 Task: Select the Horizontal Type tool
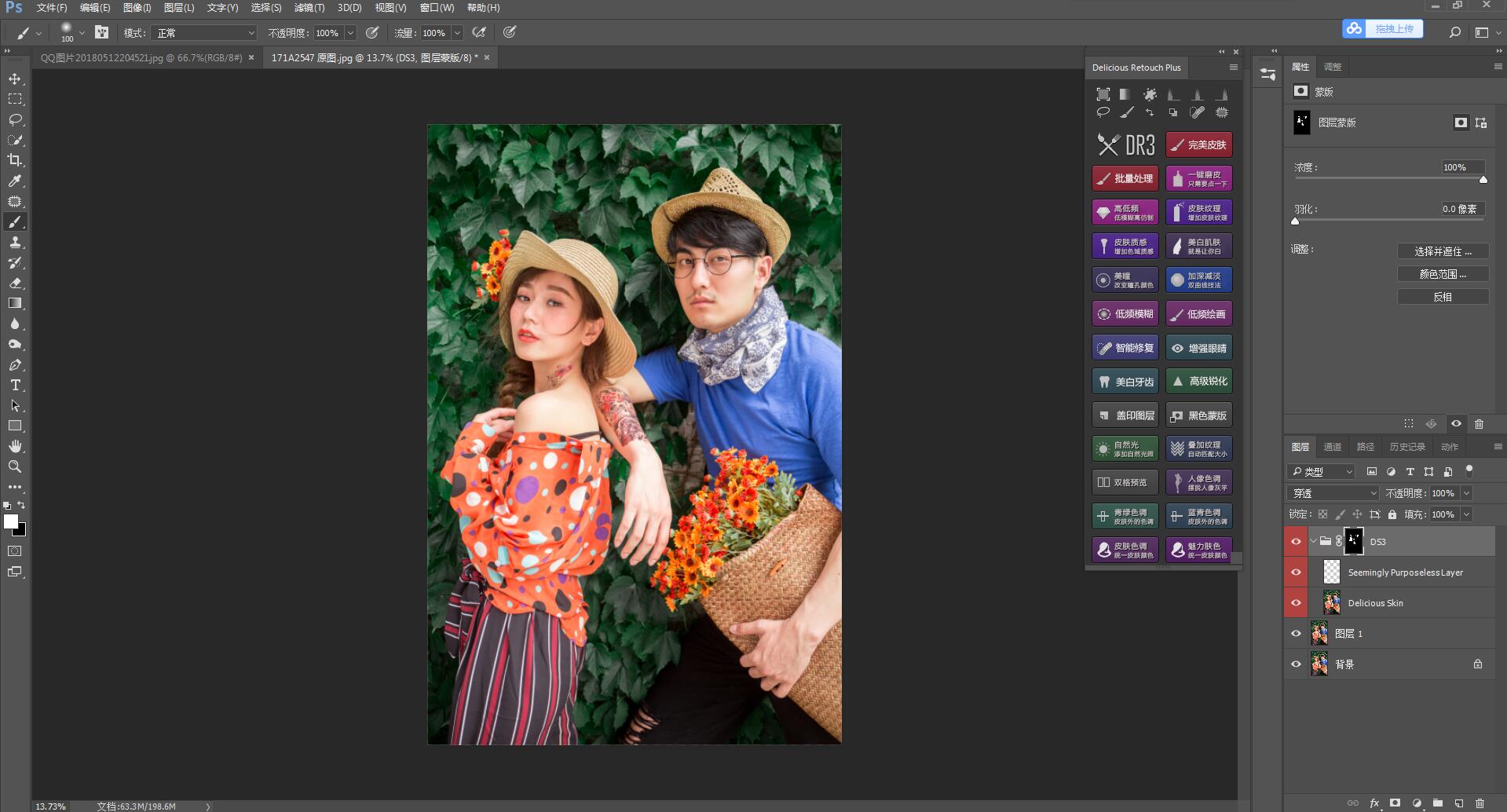click(15, 385)
